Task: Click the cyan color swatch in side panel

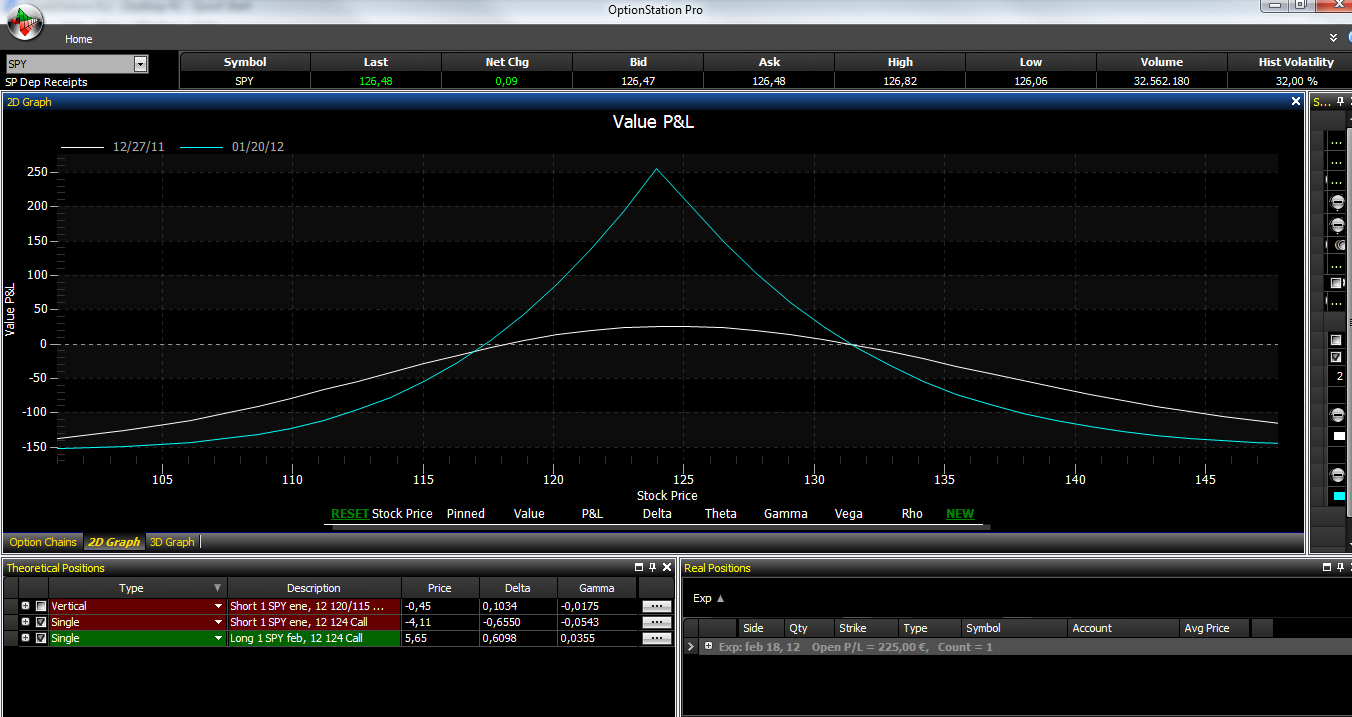Action: [x=1339, y=496]
